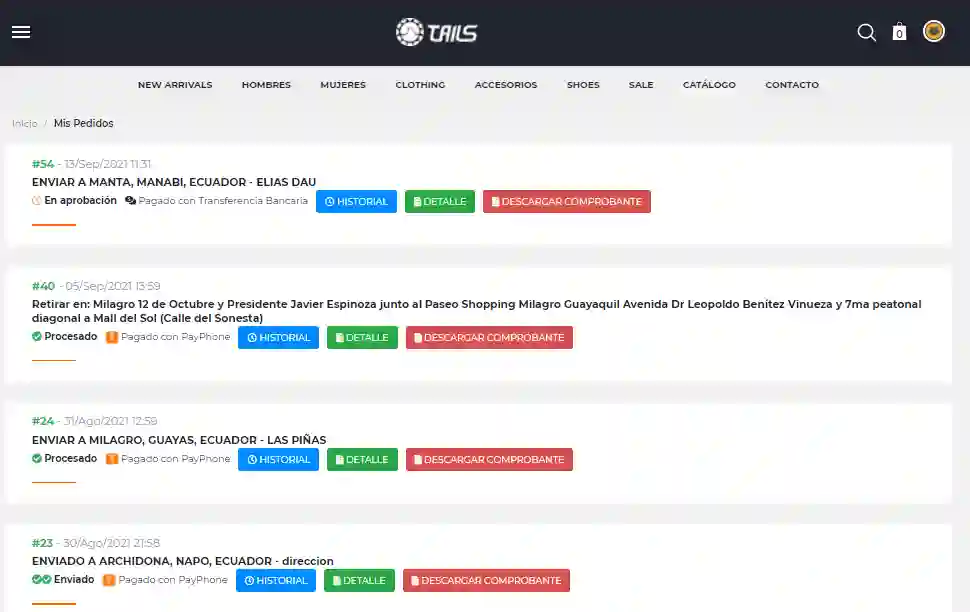Click the PayPhone icon on order #40
This screenshot has height=612, width=970.
pos(112,337)
